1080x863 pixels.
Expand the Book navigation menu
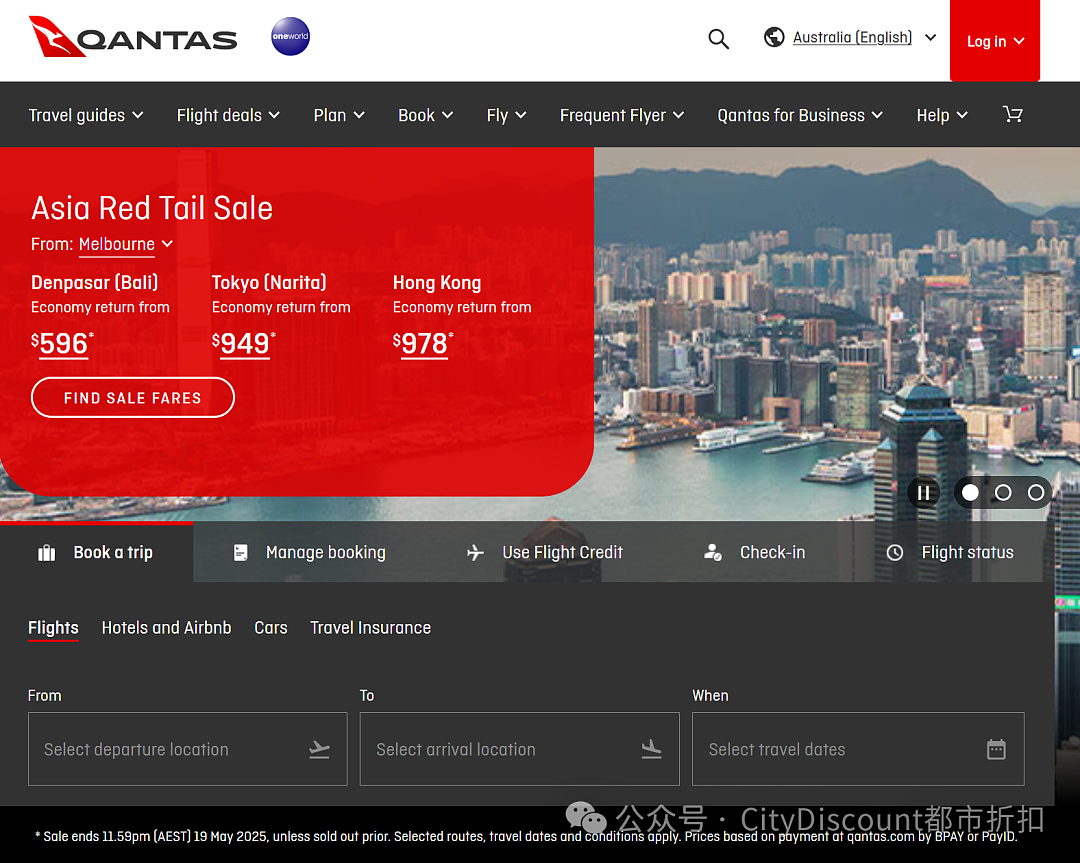click(426, 115)
